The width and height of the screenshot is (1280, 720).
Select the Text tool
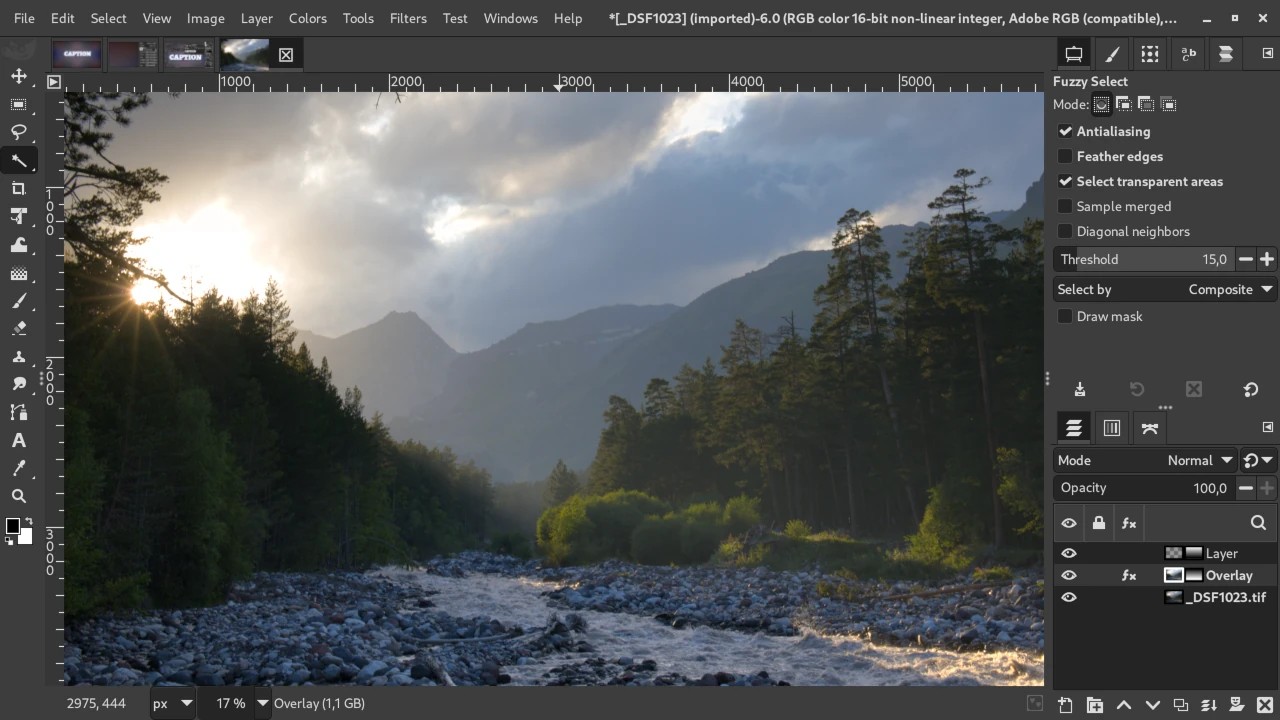pos(18,440)
